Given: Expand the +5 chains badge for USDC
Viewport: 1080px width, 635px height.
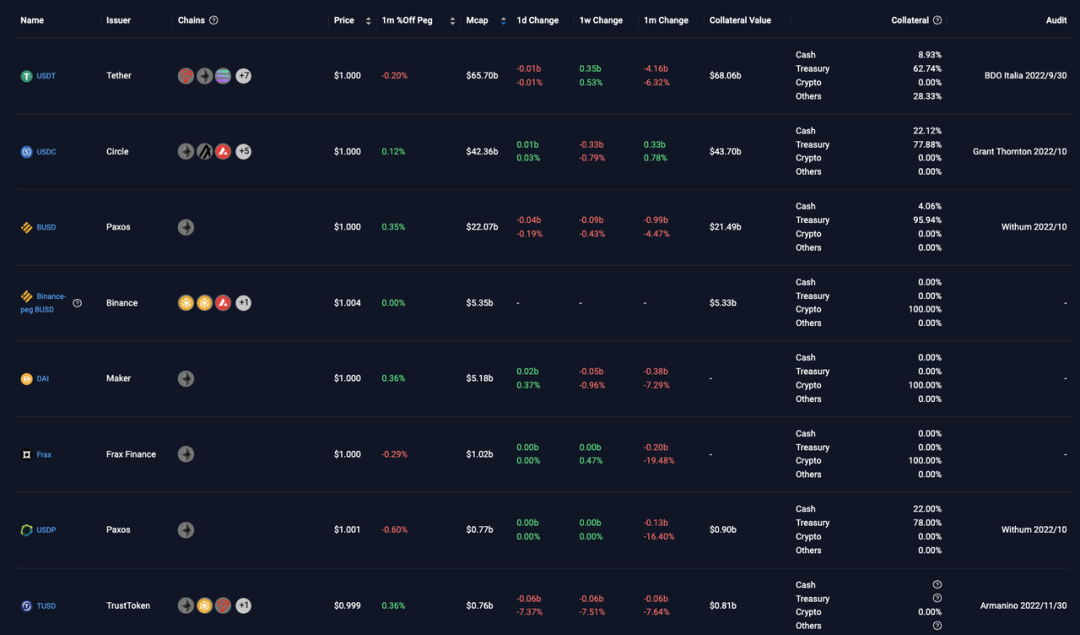Looking at the screenshot, I should pyautogui.click(x=243, y=152).
